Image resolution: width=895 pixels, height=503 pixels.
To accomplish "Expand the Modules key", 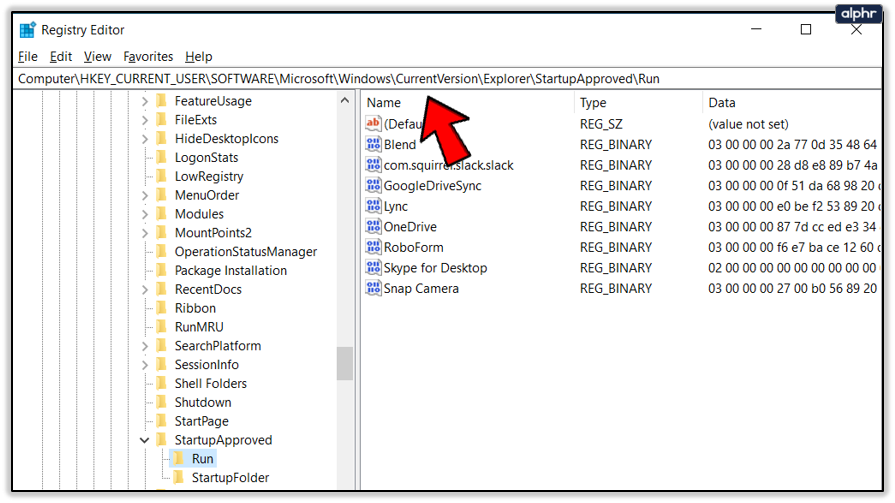I will (x=144, y=214).
